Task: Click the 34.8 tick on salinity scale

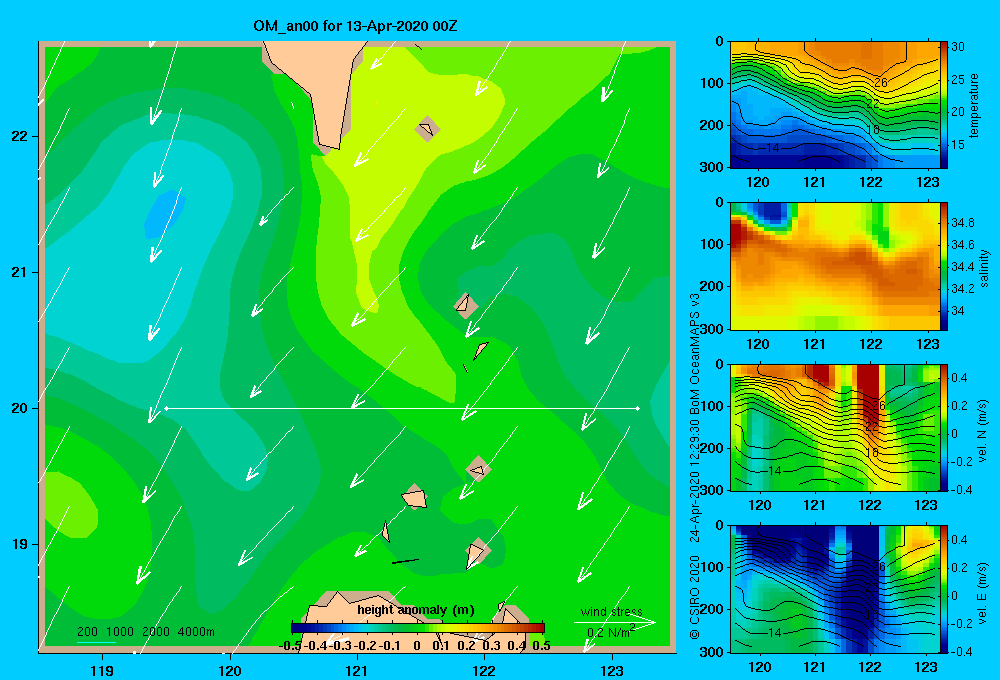Action: [x=962, y=223]
